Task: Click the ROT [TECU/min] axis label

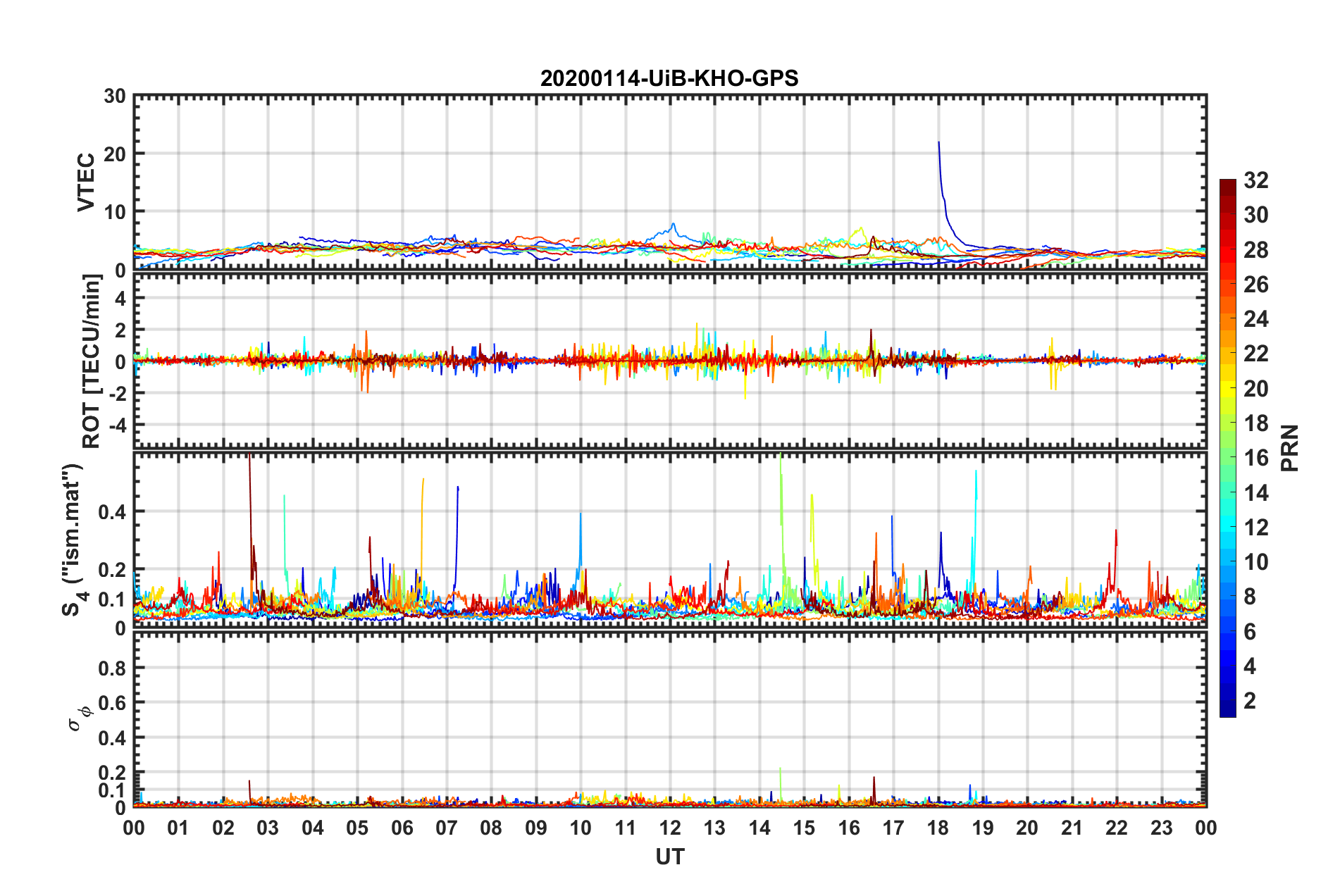Action: pos(91,361)
